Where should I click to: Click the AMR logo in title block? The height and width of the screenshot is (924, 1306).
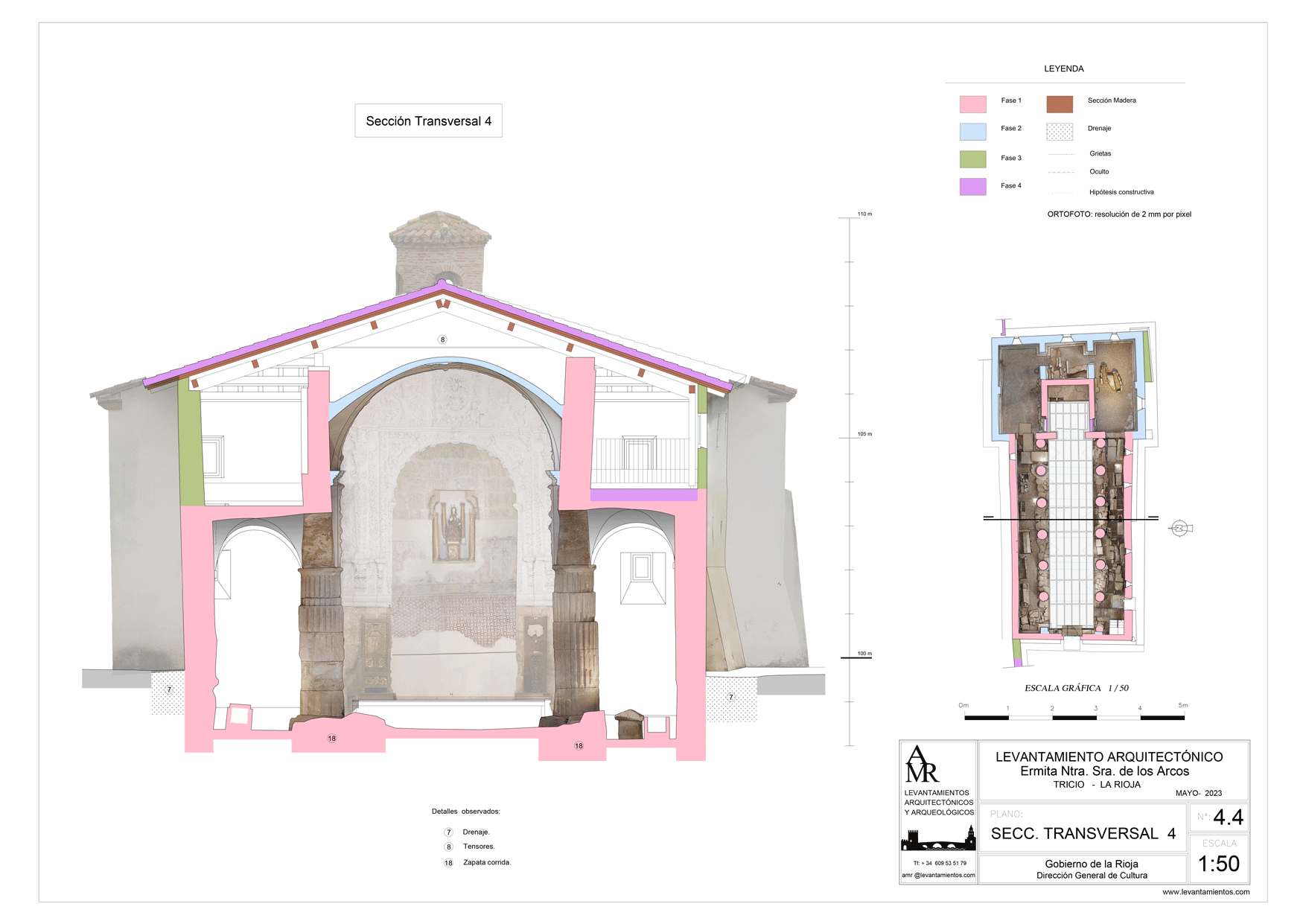pyautogui.click(x=922, y=765)
